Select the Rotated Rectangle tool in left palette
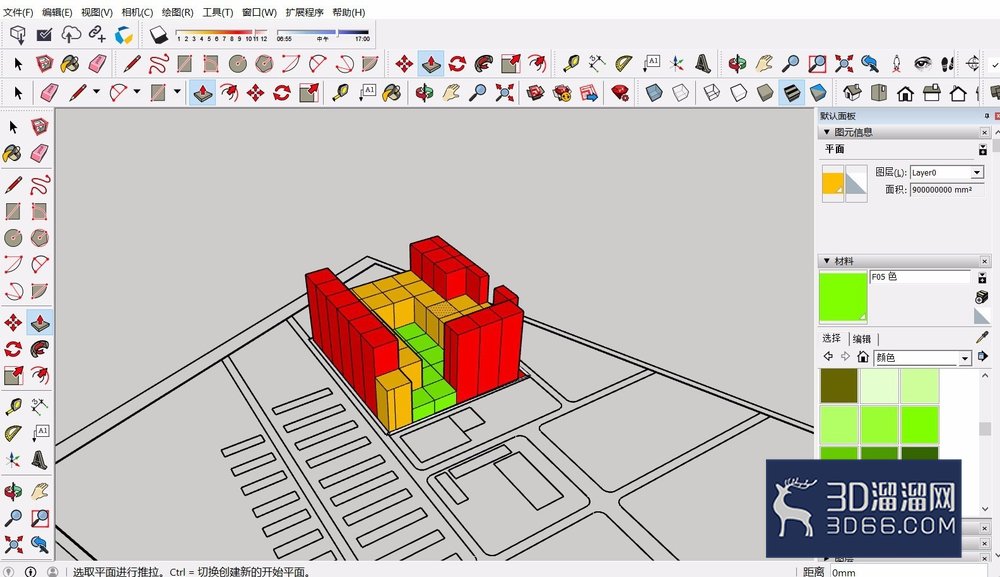Viewport: 1000px width, 577px height. click(40, 211)
